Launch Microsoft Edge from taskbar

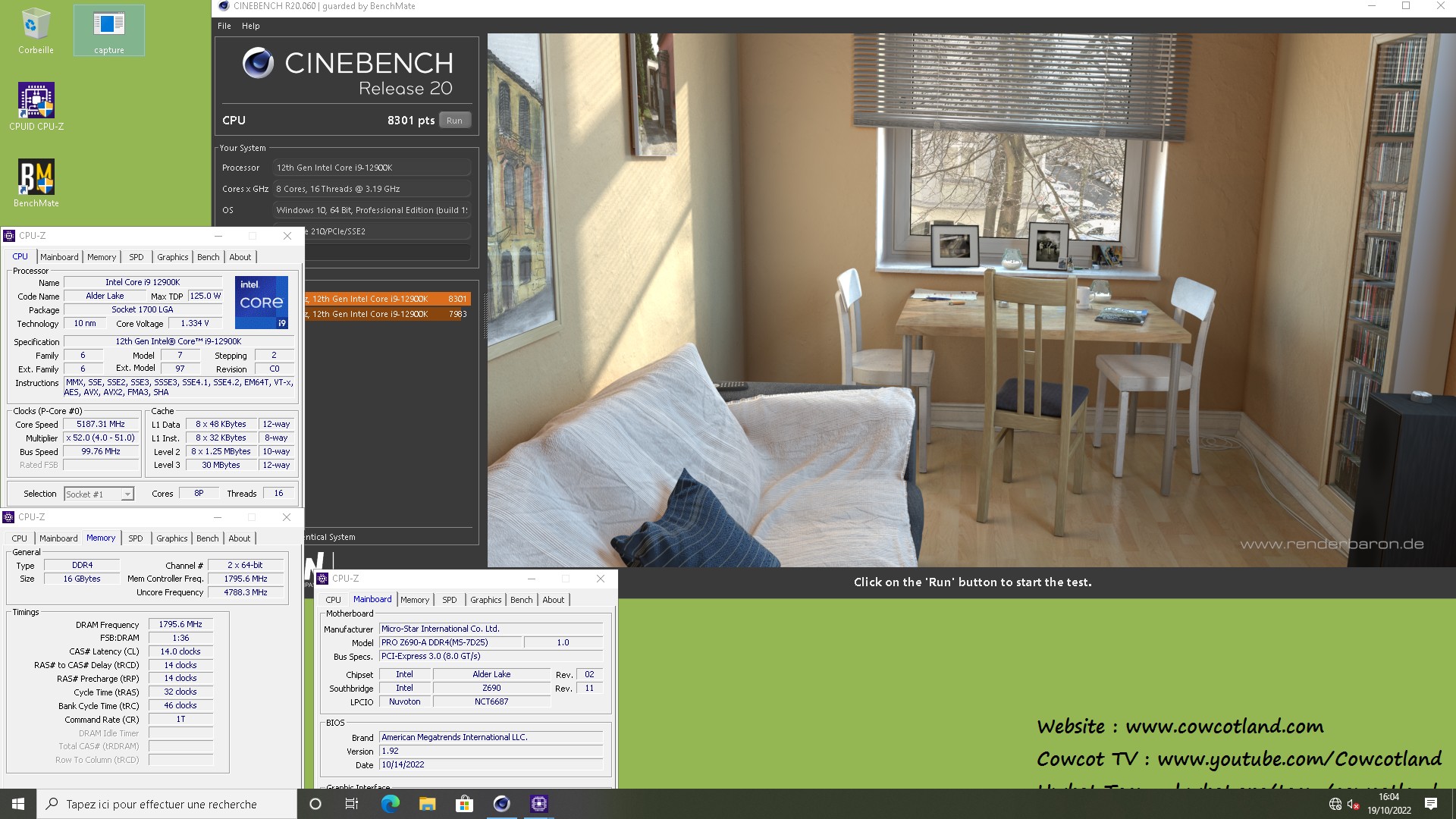click(390, 804)
